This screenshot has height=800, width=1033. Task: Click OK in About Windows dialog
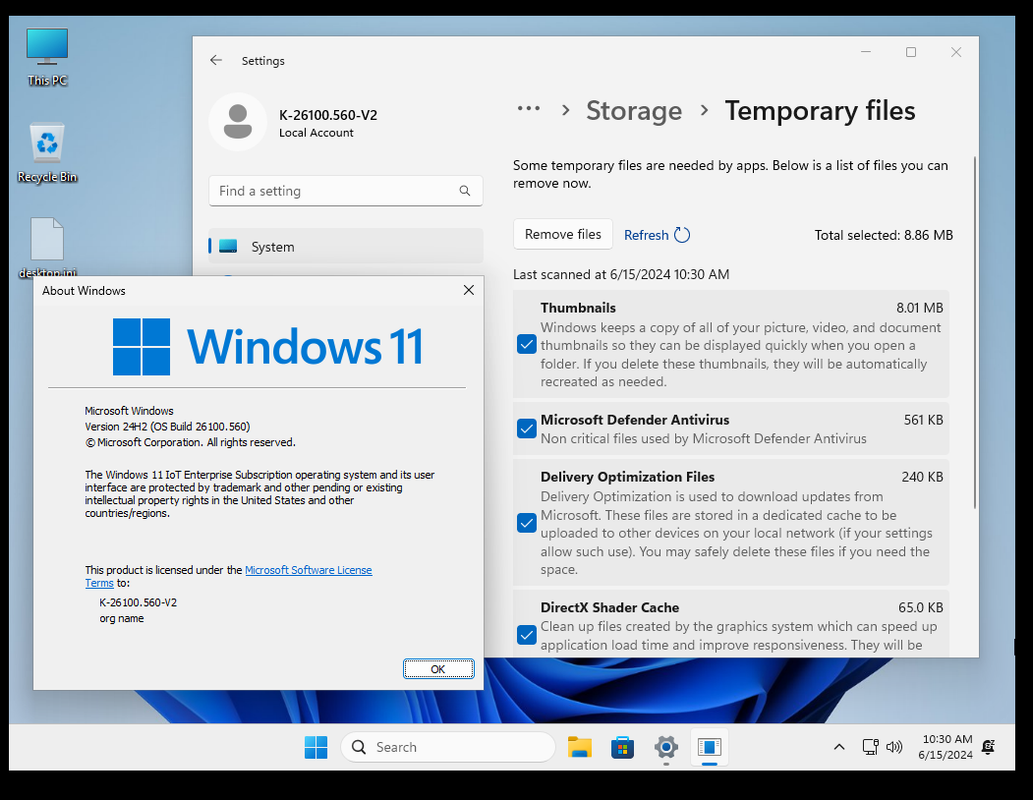tap(438, 669)
